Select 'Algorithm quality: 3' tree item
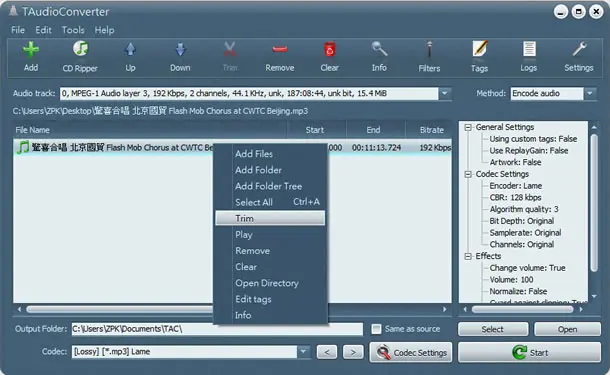This screenshot has height=375, width=610. (x=524, y=209)
